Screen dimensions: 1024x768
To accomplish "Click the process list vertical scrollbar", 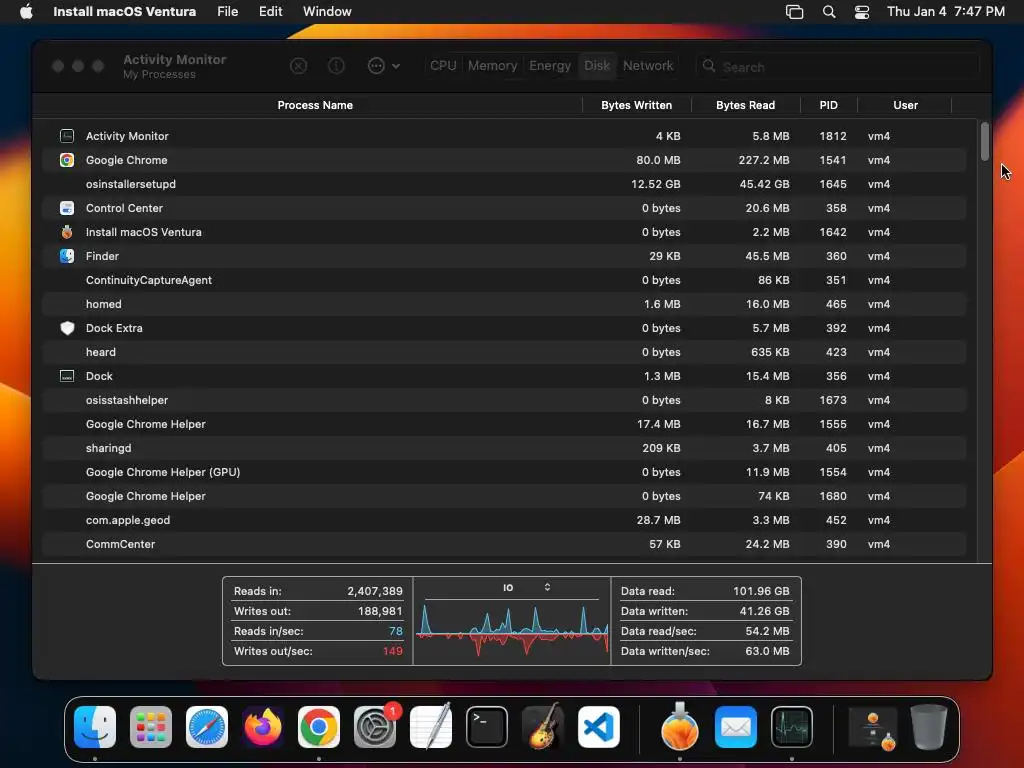I will 984,141.
